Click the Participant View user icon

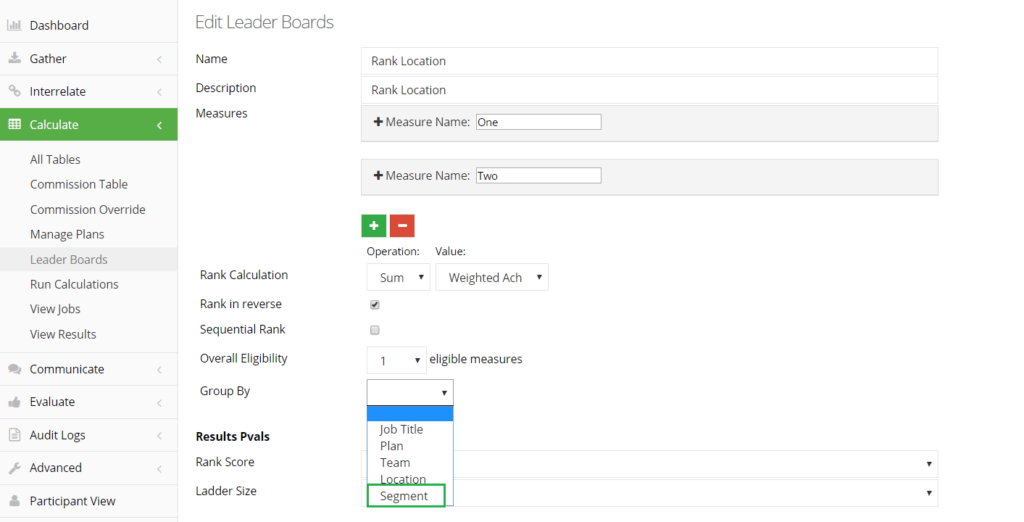tap(14, 500)
